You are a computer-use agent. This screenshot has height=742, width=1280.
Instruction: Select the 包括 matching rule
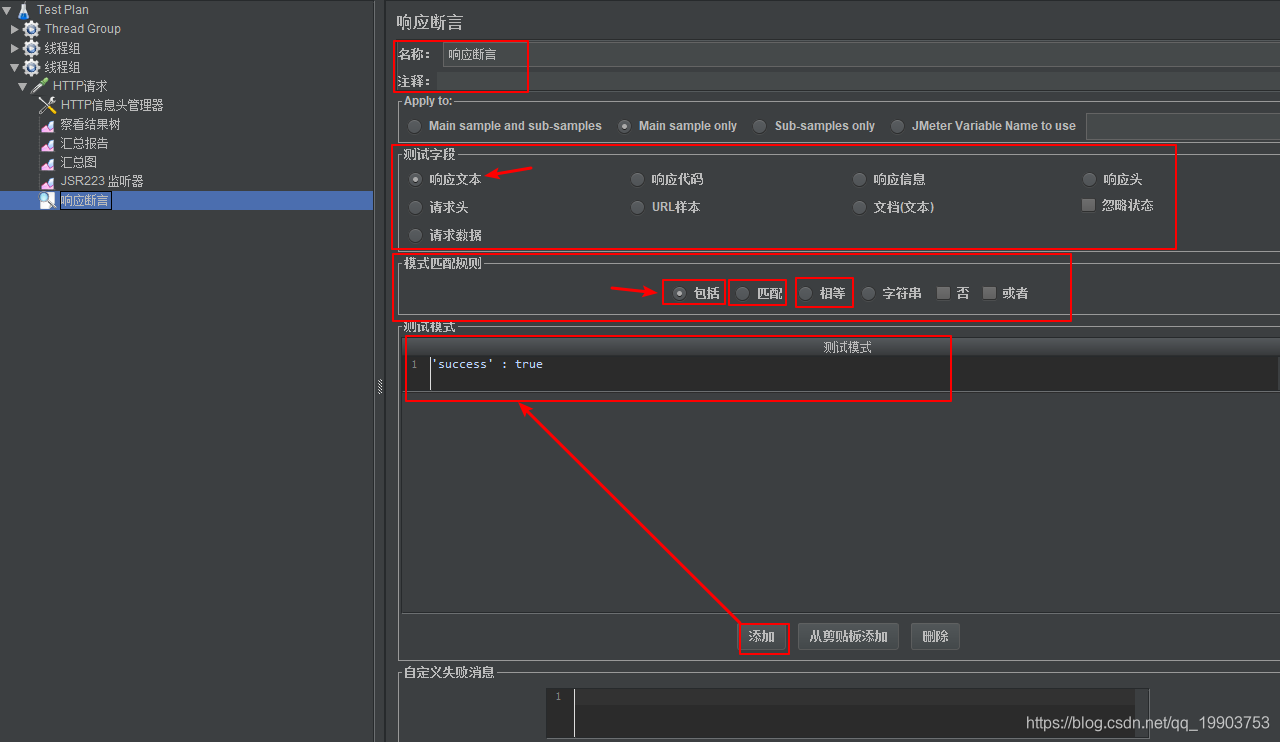[679, 293]
